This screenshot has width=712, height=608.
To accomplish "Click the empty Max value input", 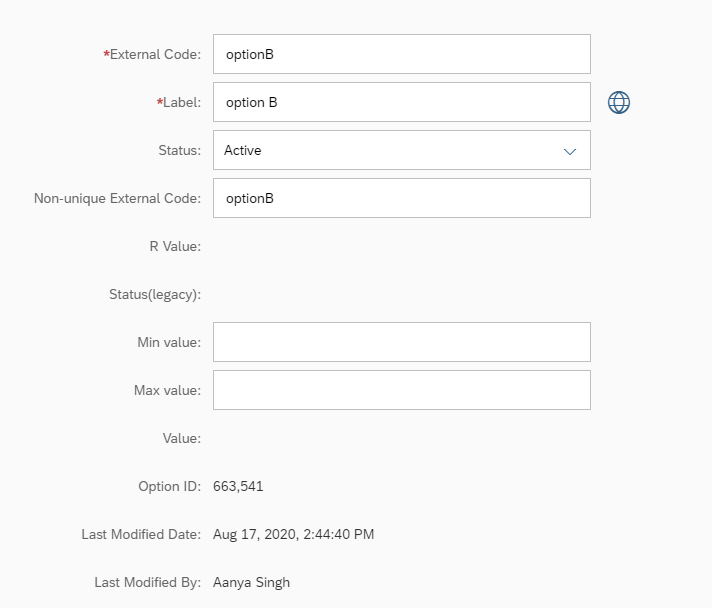I will tap(402, 390).
